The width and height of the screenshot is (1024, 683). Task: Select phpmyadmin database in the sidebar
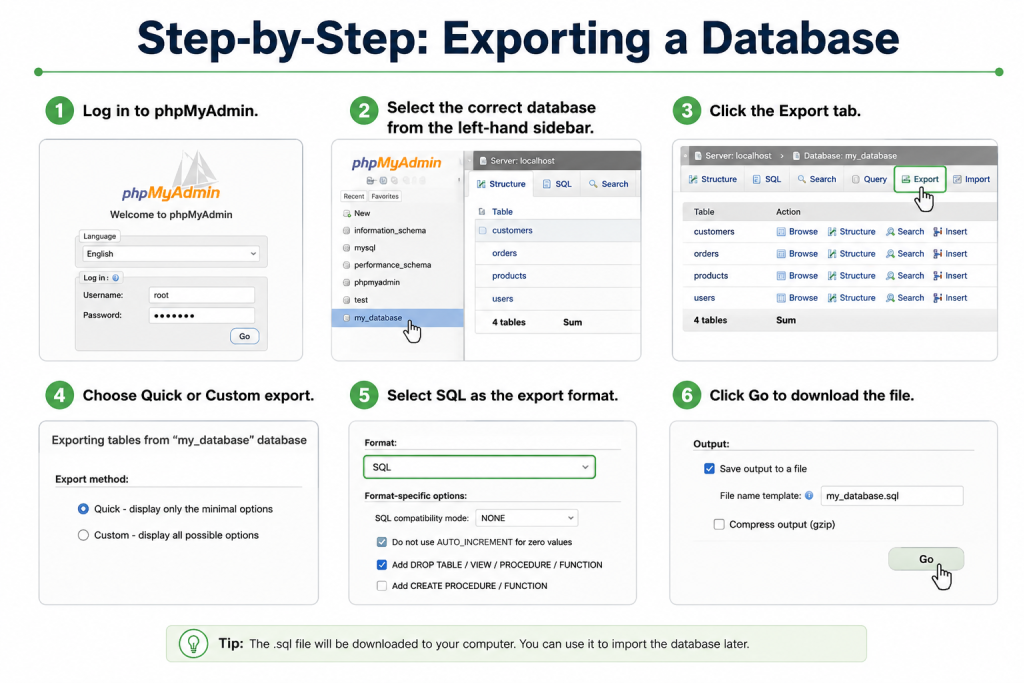(377, 283)
